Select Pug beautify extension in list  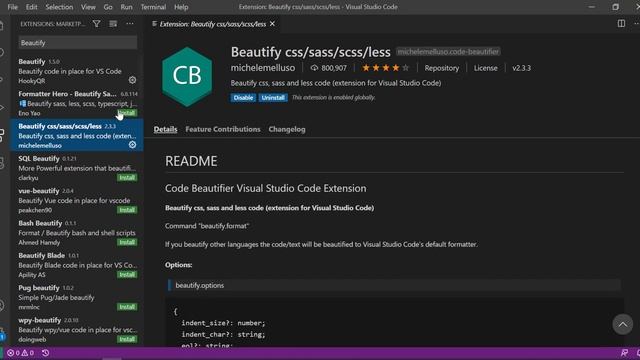point(77,297)
